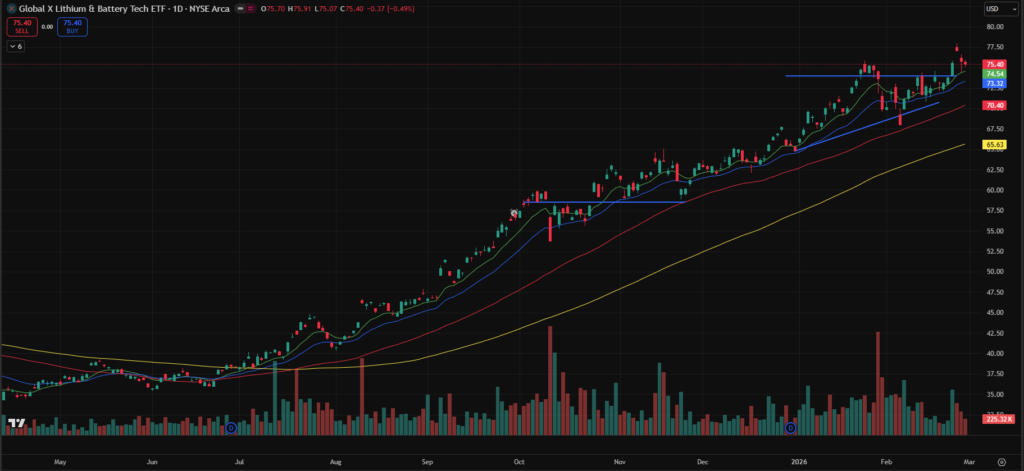Select the blue 73.32 moving average label
Image resolution: width=1024 pixels, height=471 pixels.
[993, 84]
